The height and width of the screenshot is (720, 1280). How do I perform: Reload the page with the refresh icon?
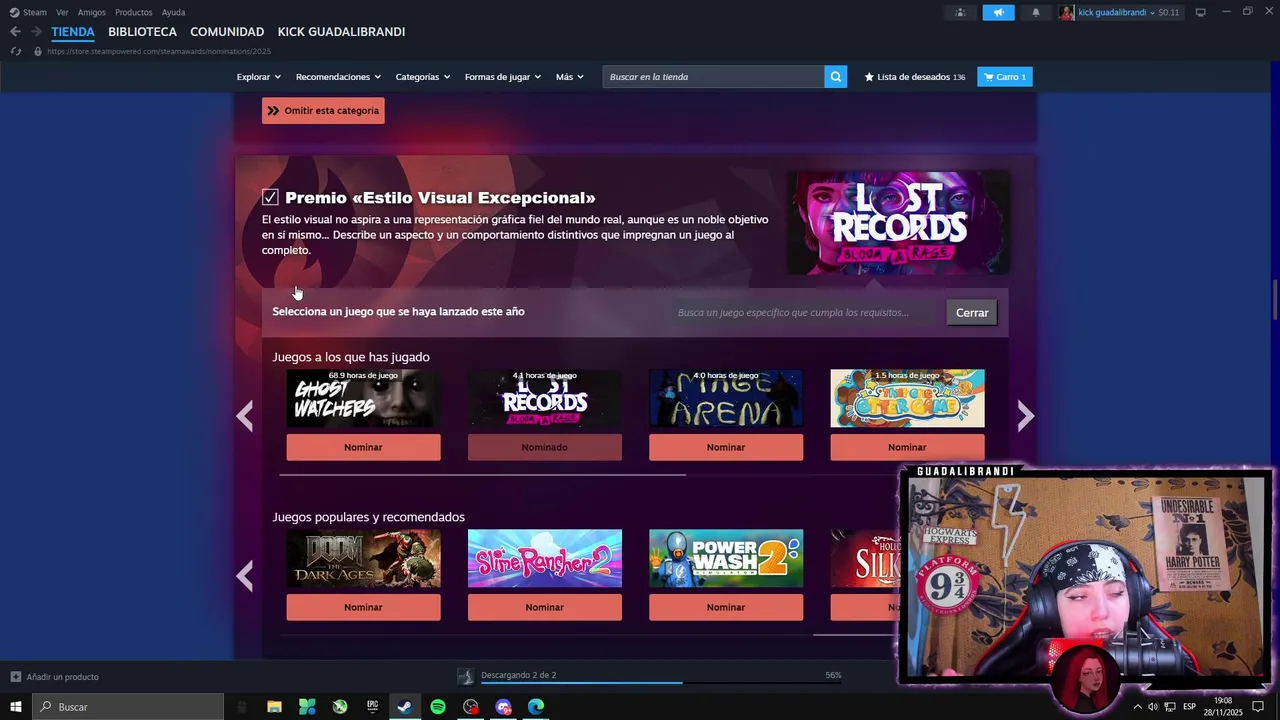(16, 51)
